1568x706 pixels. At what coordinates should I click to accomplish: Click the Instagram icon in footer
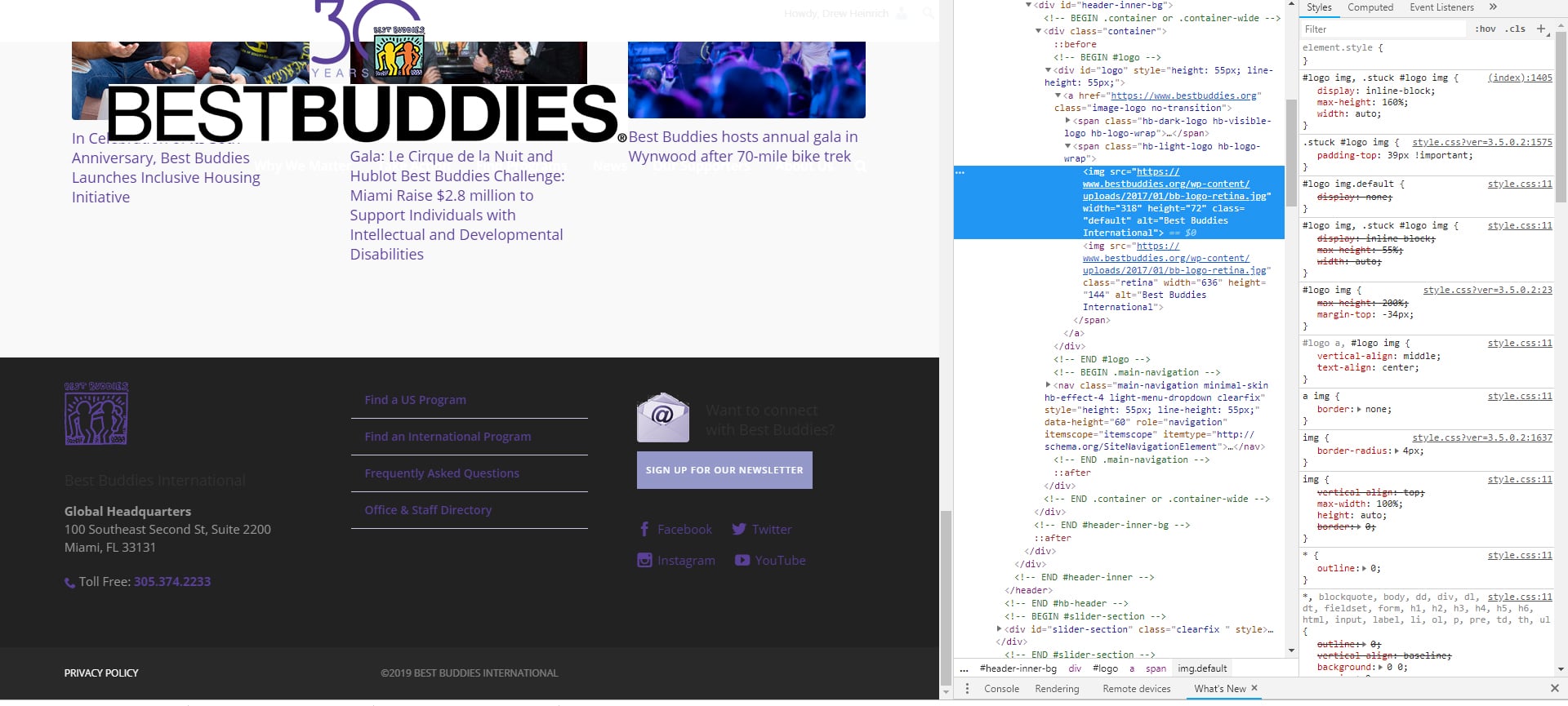pyautogui.click(x=644, y=561)
